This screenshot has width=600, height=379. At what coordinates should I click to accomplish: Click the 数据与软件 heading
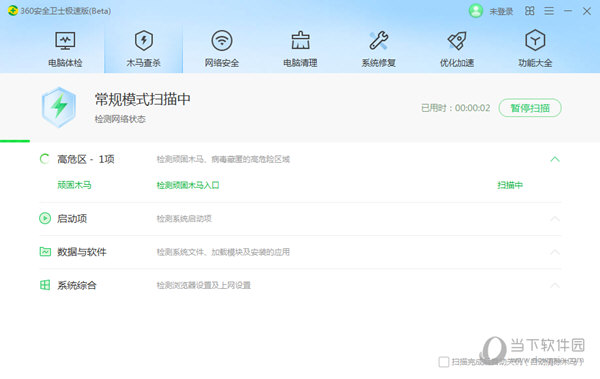pos(82,252)
